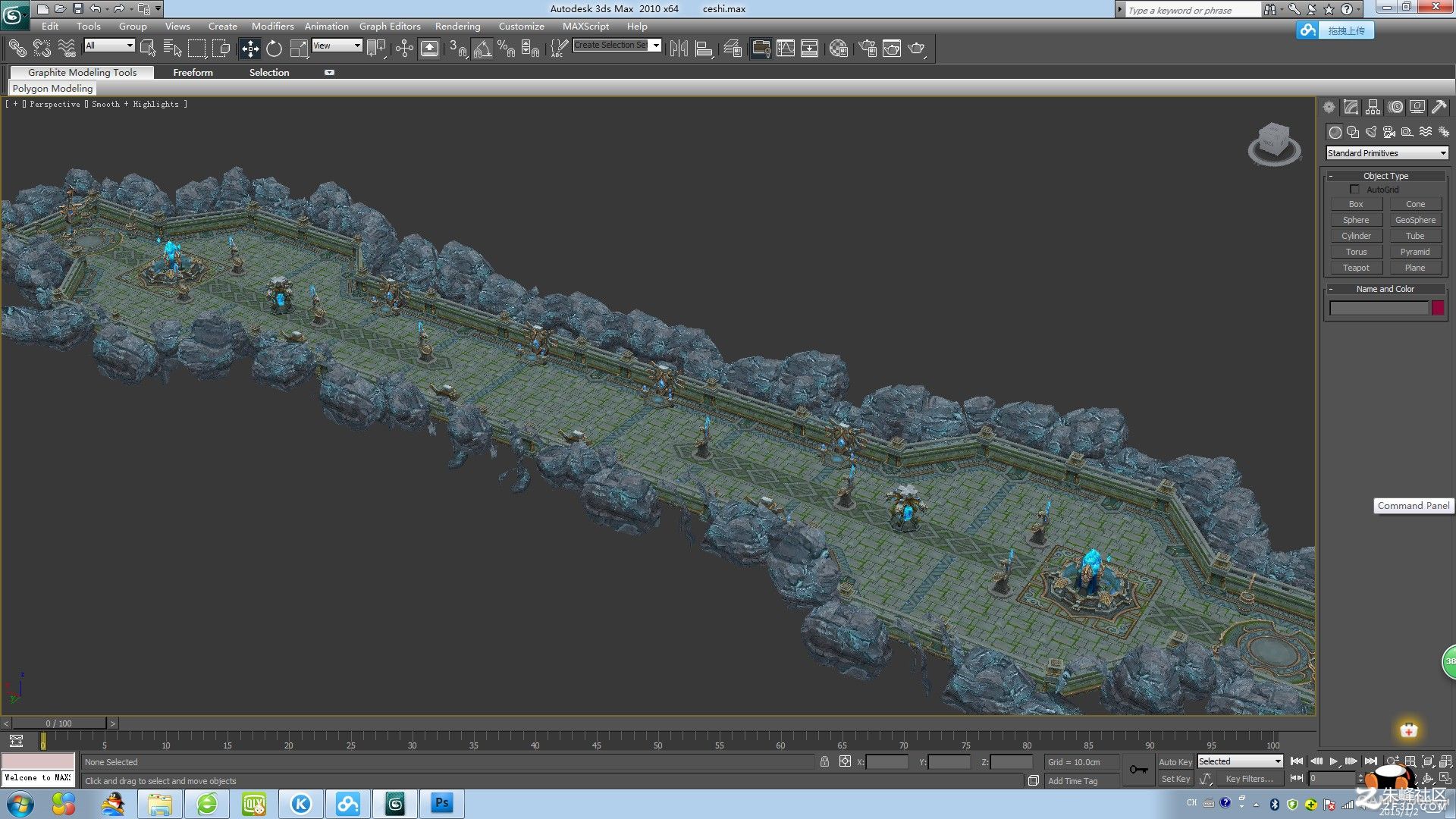Viewport: 1456px width, 819px height.
Task: Toggle the Selection Lock padlock
Action: pos(824,761)
